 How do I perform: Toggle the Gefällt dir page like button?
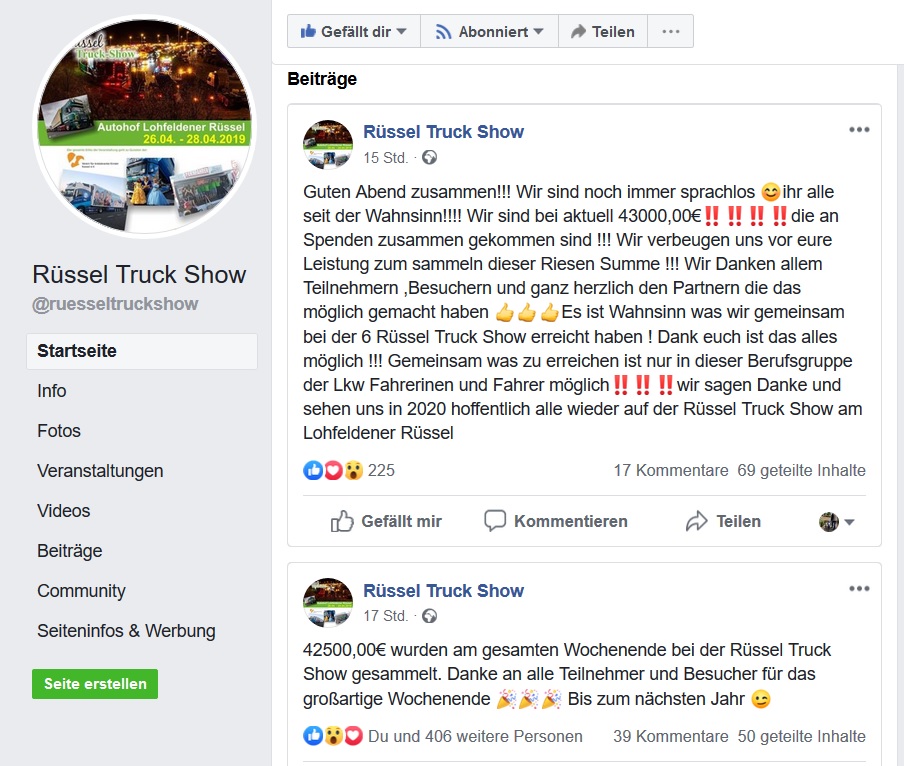tap(353, 32)
